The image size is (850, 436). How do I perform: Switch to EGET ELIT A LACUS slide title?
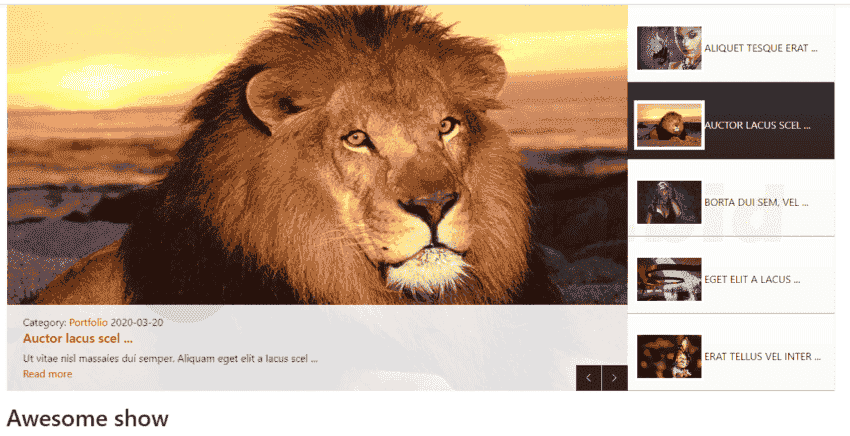[752, 279]
